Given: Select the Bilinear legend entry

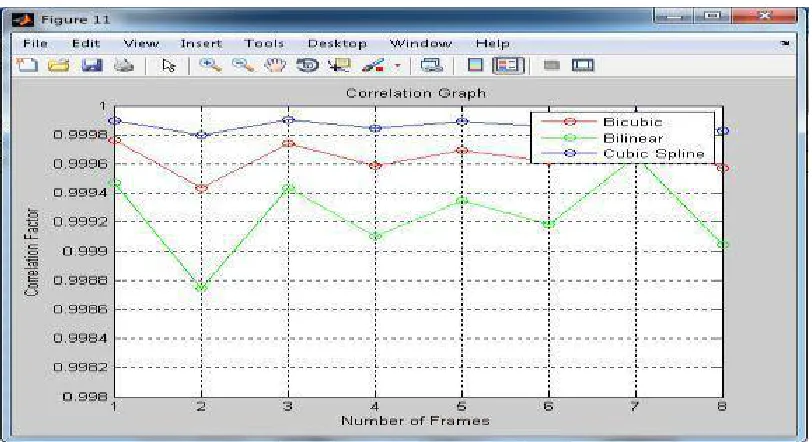Looking at the screenshot, I should tap(633, 138).
